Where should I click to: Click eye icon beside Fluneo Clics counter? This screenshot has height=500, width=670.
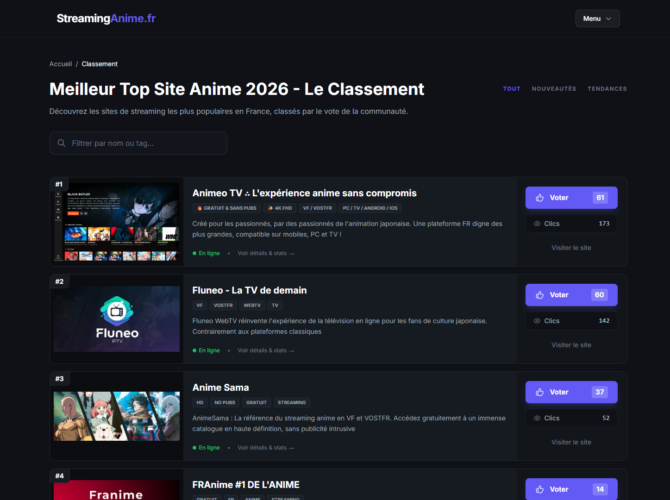537,321
